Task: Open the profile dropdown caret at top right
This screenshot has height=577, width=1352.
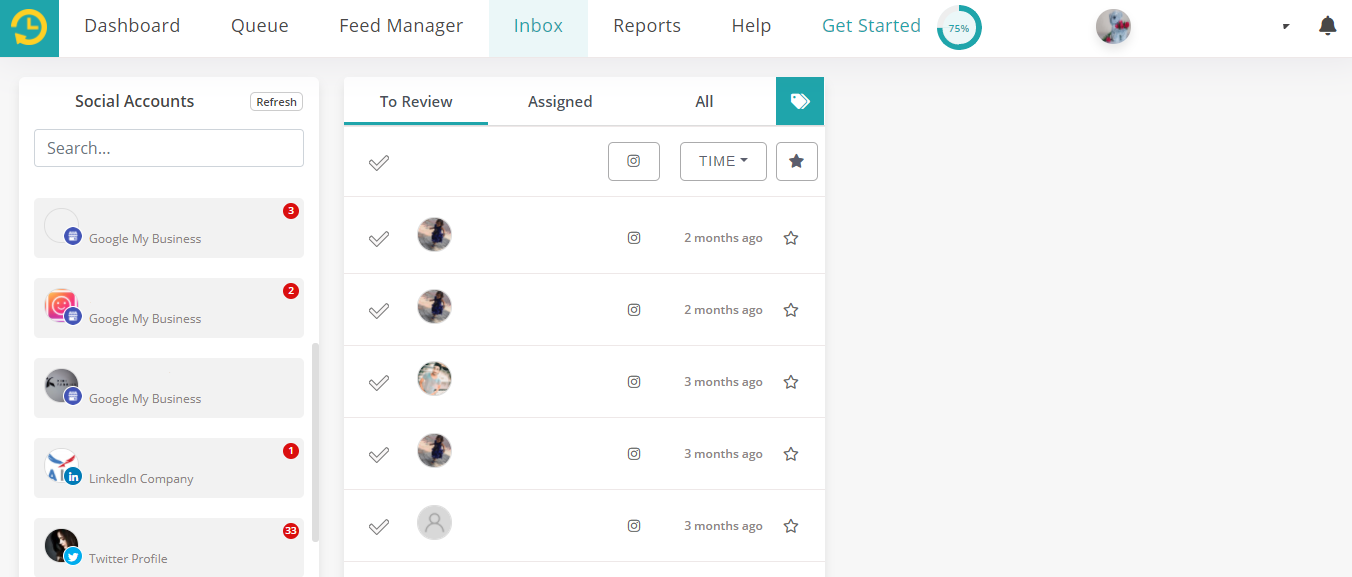Action: [1285, 27]
